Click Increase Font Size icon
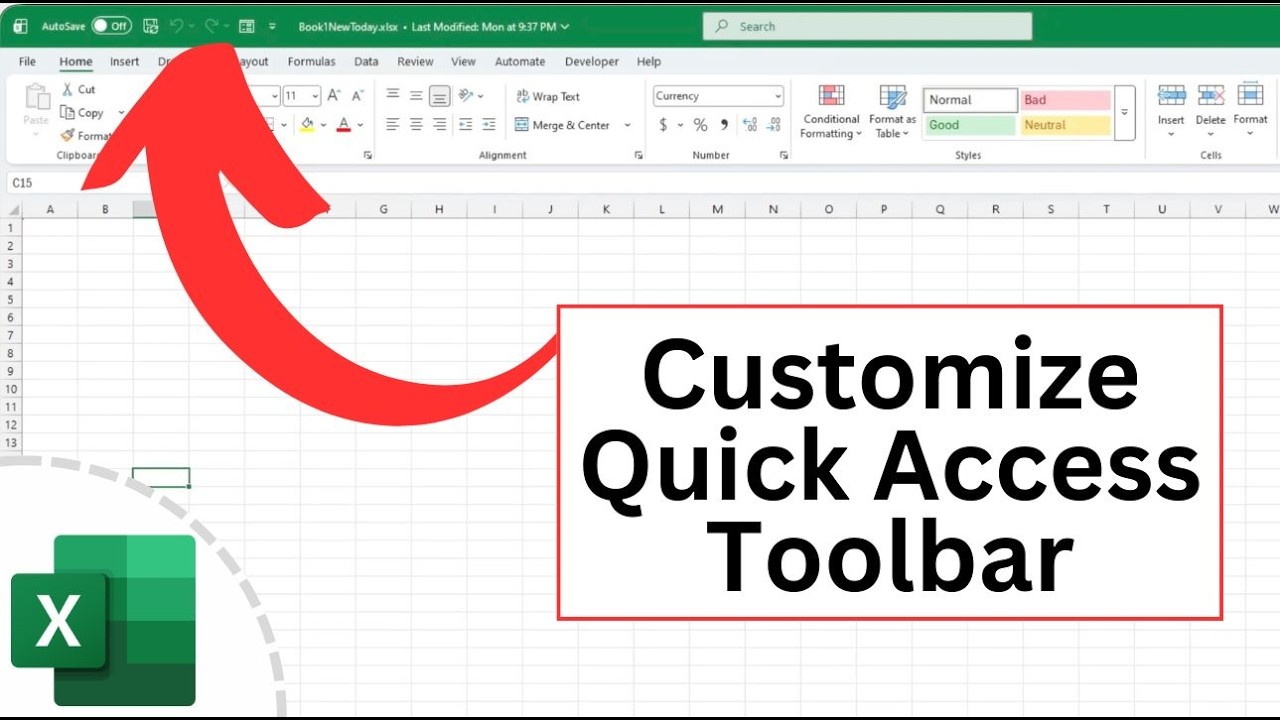 click(335, 96)
